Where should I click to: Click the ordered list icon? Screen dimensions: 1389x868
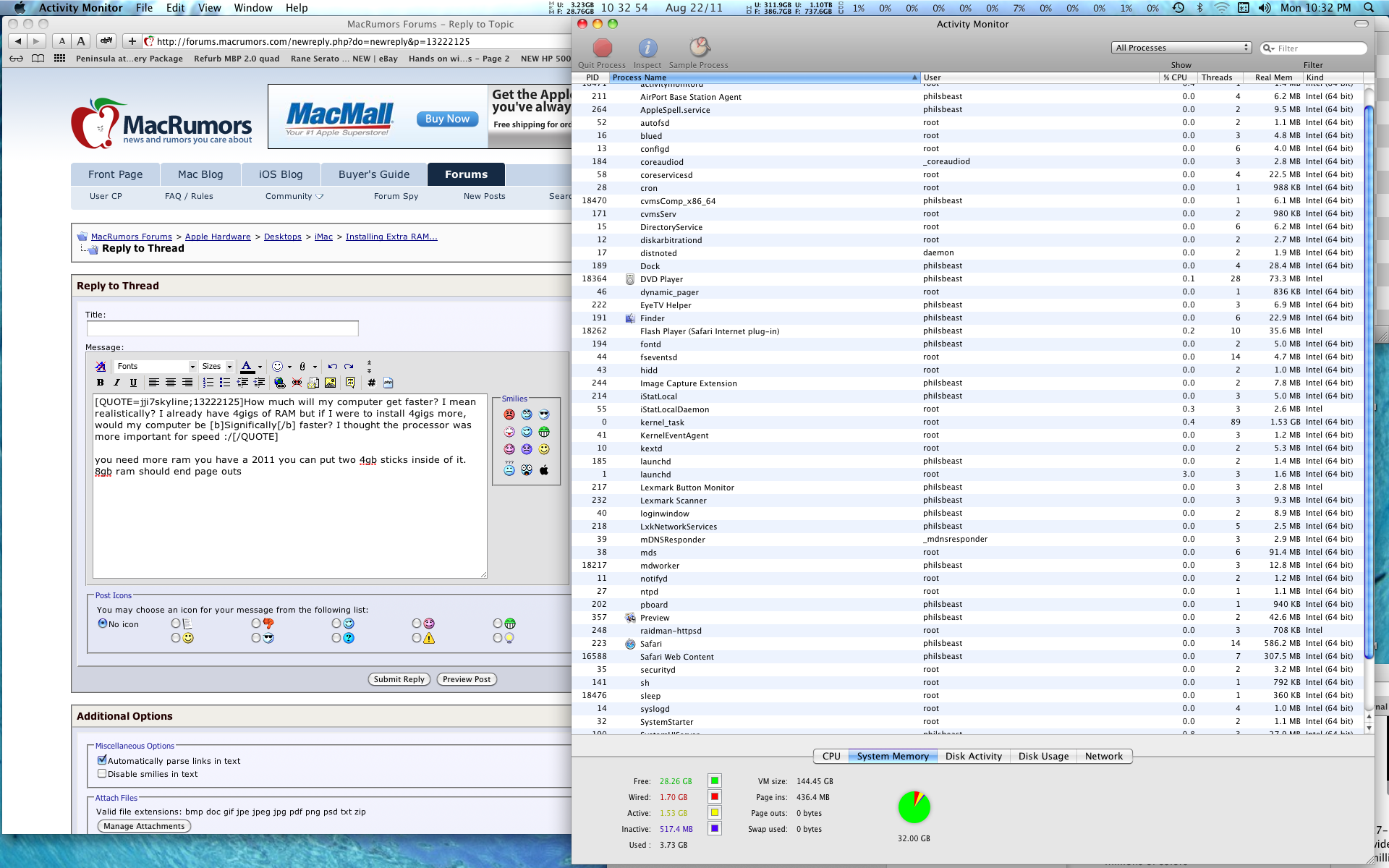coord(208,383)
